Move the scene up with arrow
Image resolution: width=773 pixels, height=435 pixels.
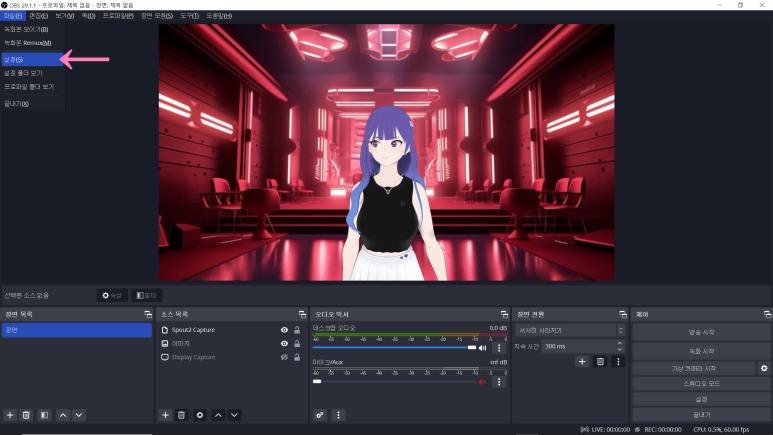tap(63, 415)
